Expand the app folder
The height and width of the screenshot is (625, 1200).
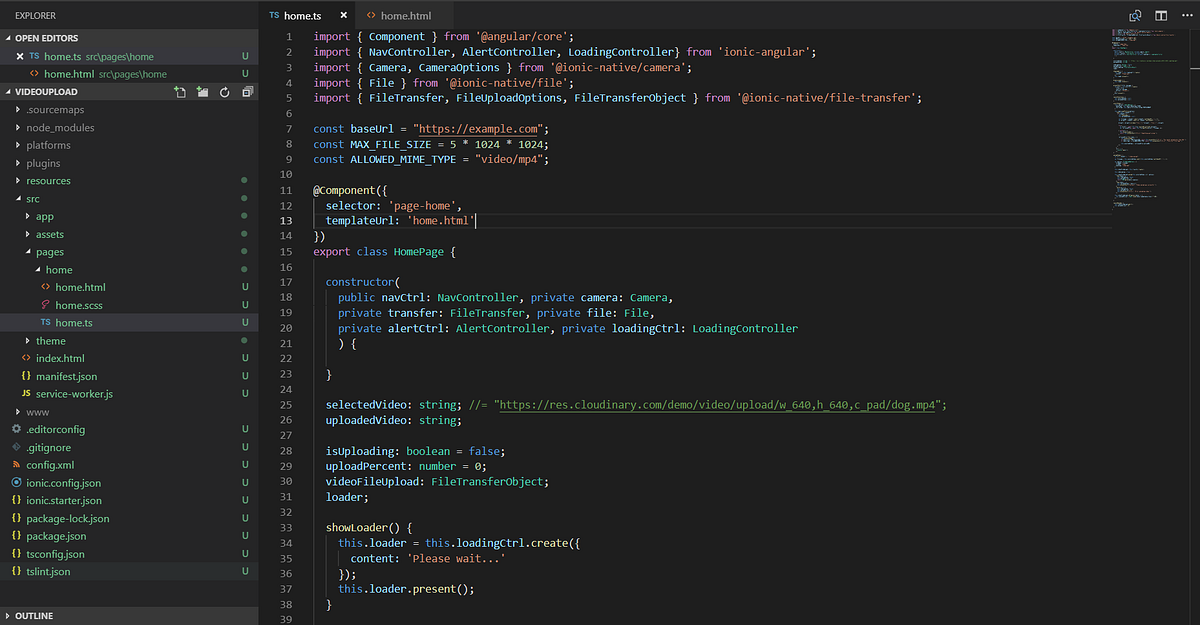coord(129,217)
